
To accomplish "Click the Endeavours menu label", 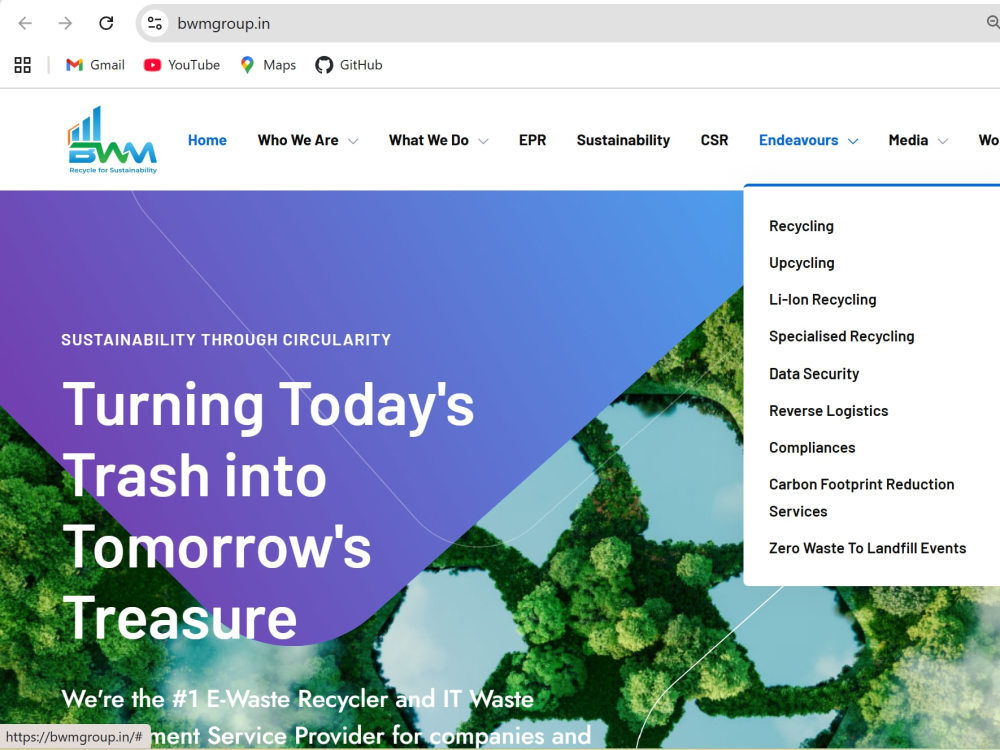I will pos(798,140).
